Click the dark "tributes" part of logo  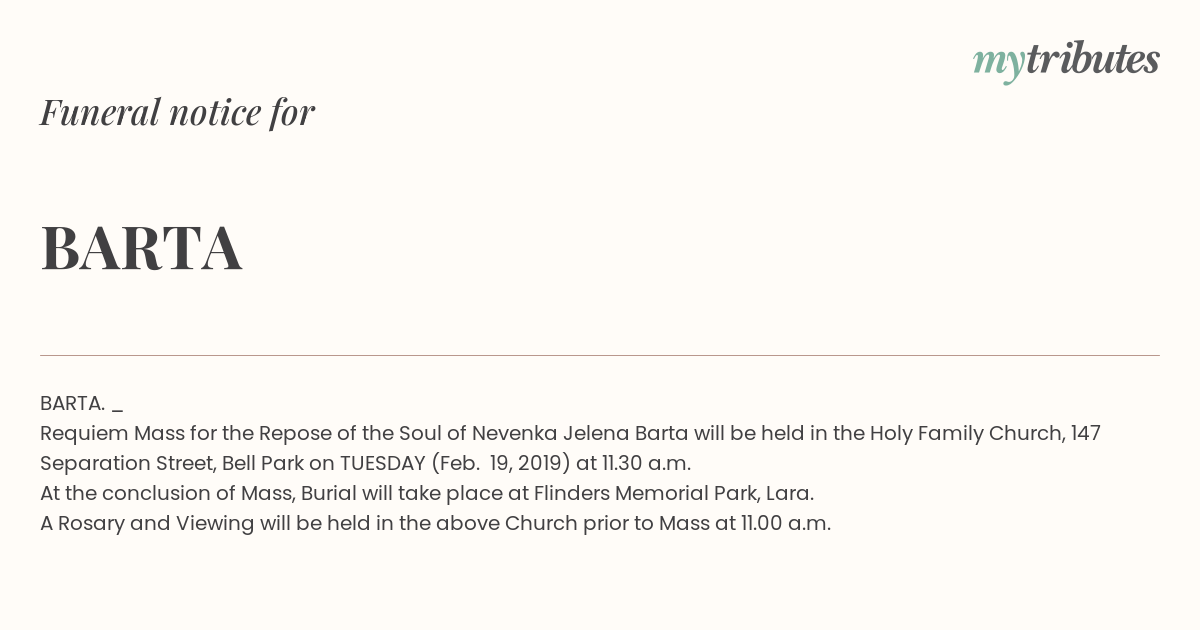click(x=1092, y=60)
